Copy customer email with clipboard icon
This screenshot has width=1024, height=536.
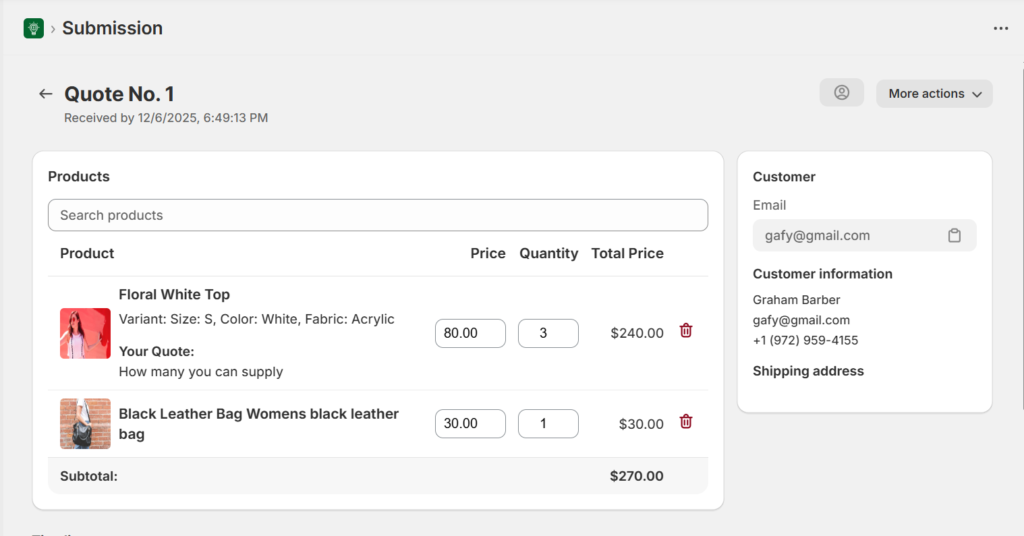(x=954, y=236)
